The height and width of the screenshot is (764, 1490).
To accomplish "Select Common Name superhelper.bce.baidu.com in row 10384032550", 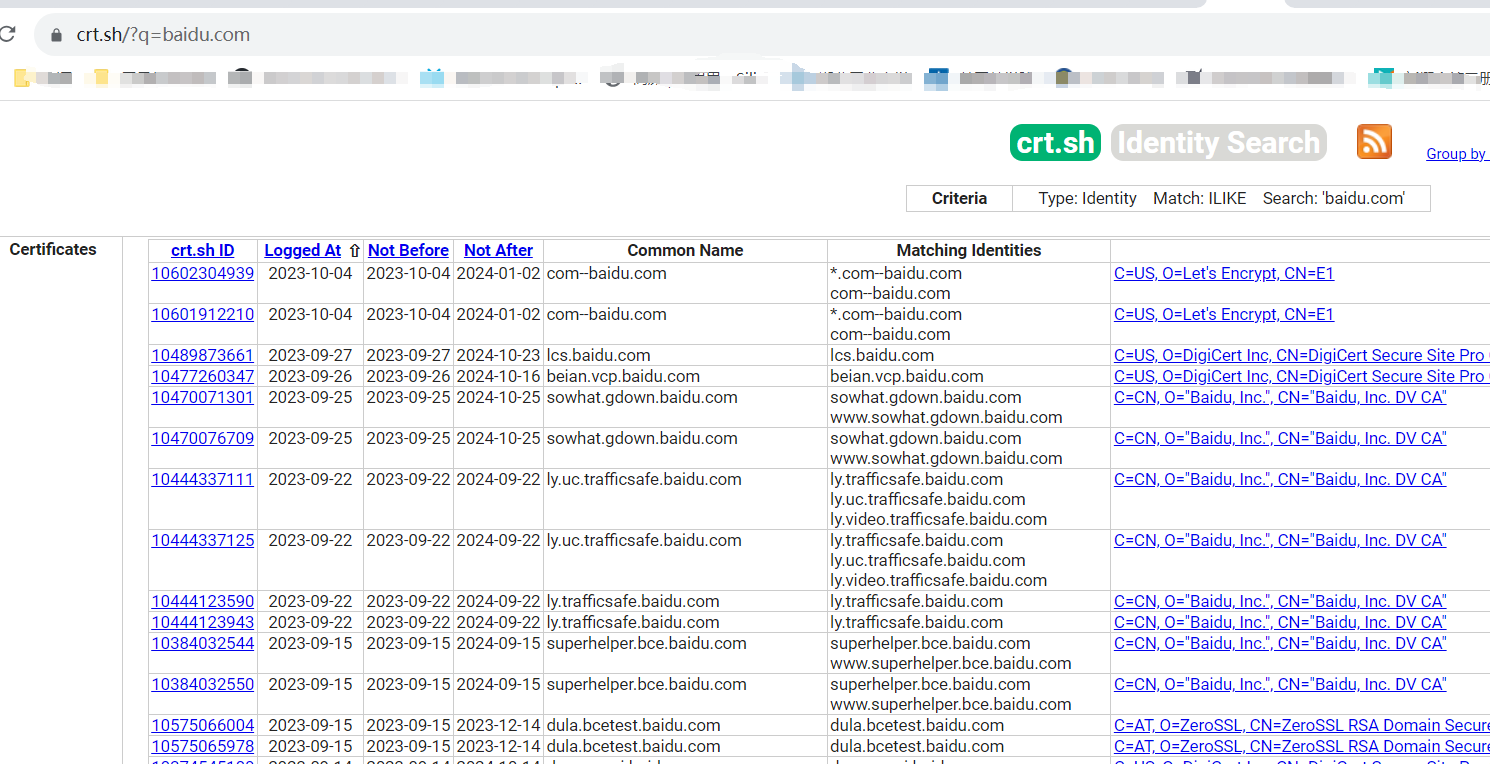I will tap(646, 684).
